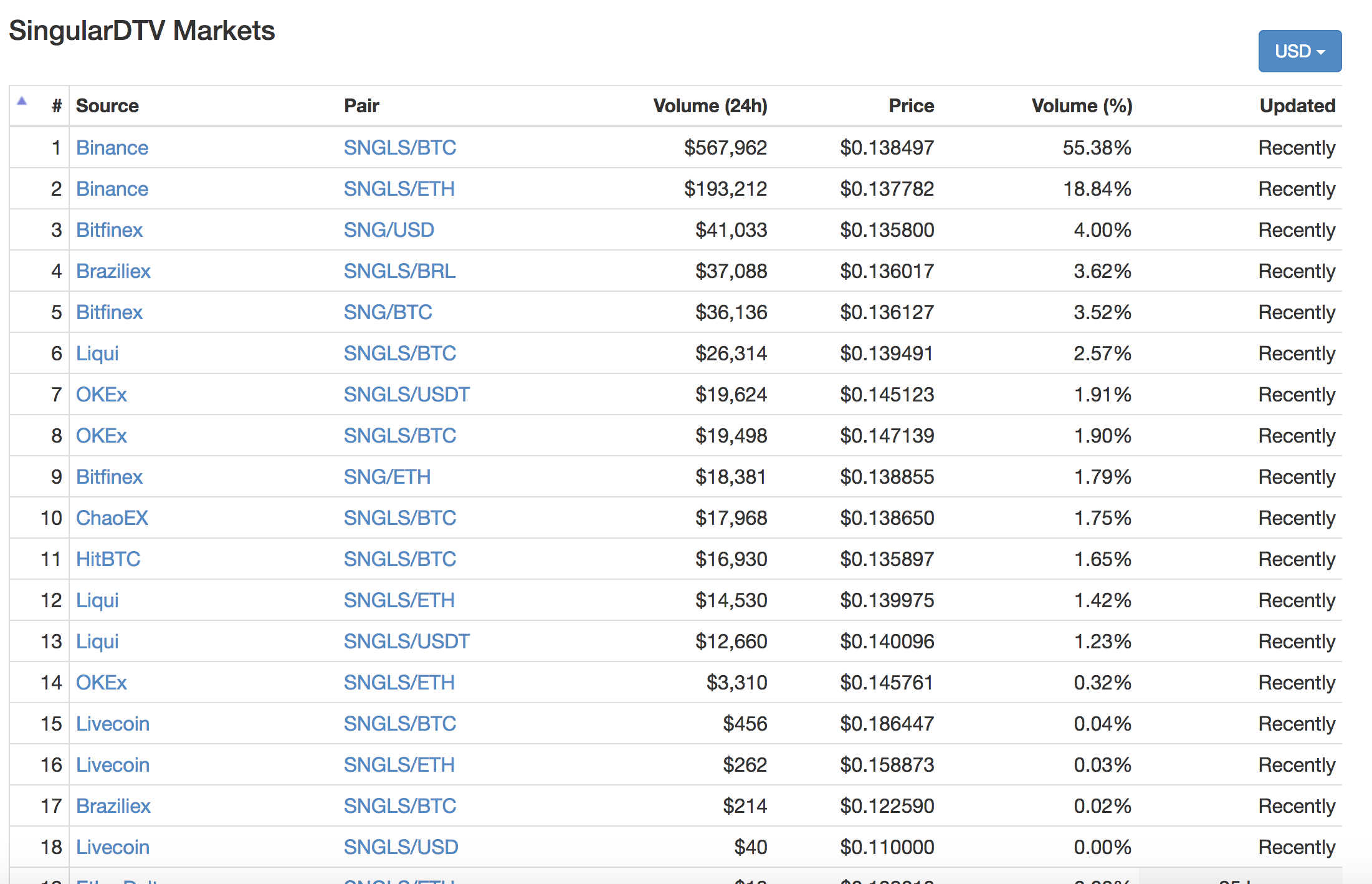1372x884 pixels.
Task: Select the 0.32% volume share cell
Action: pos(1102,683)
